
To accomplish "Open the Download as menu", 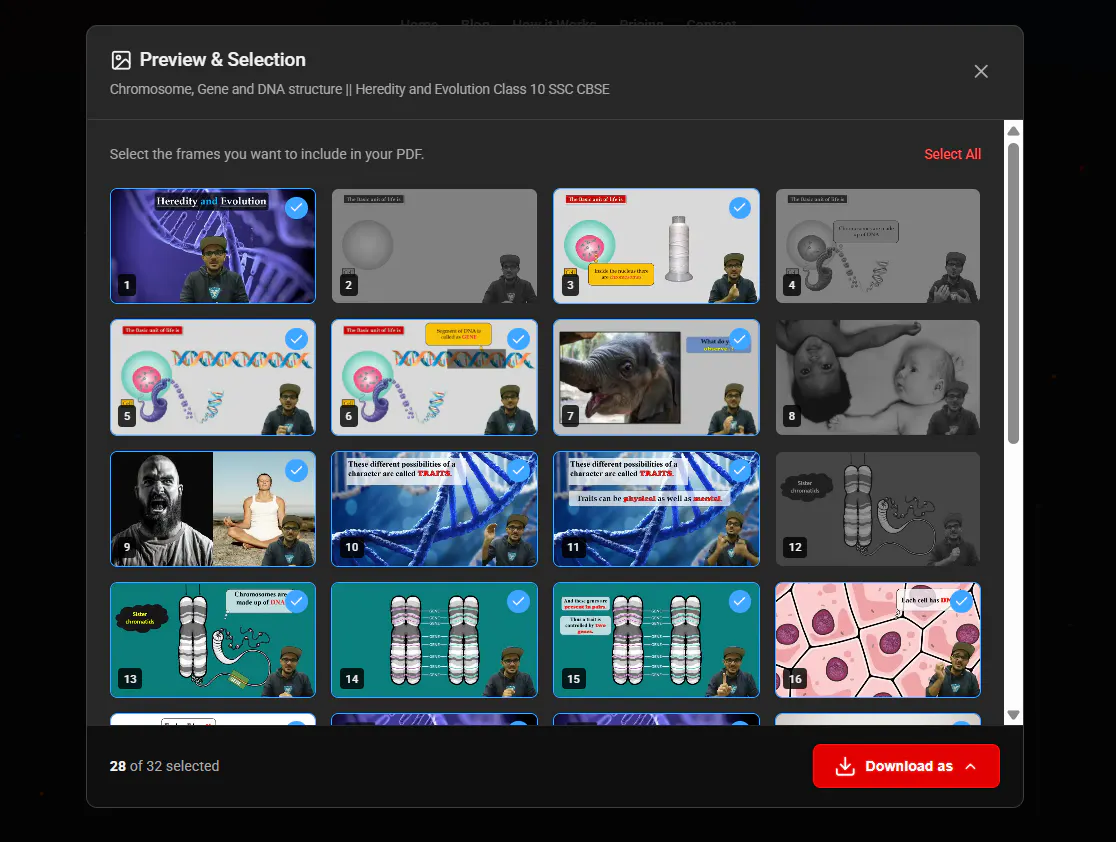I will (906, 766).
